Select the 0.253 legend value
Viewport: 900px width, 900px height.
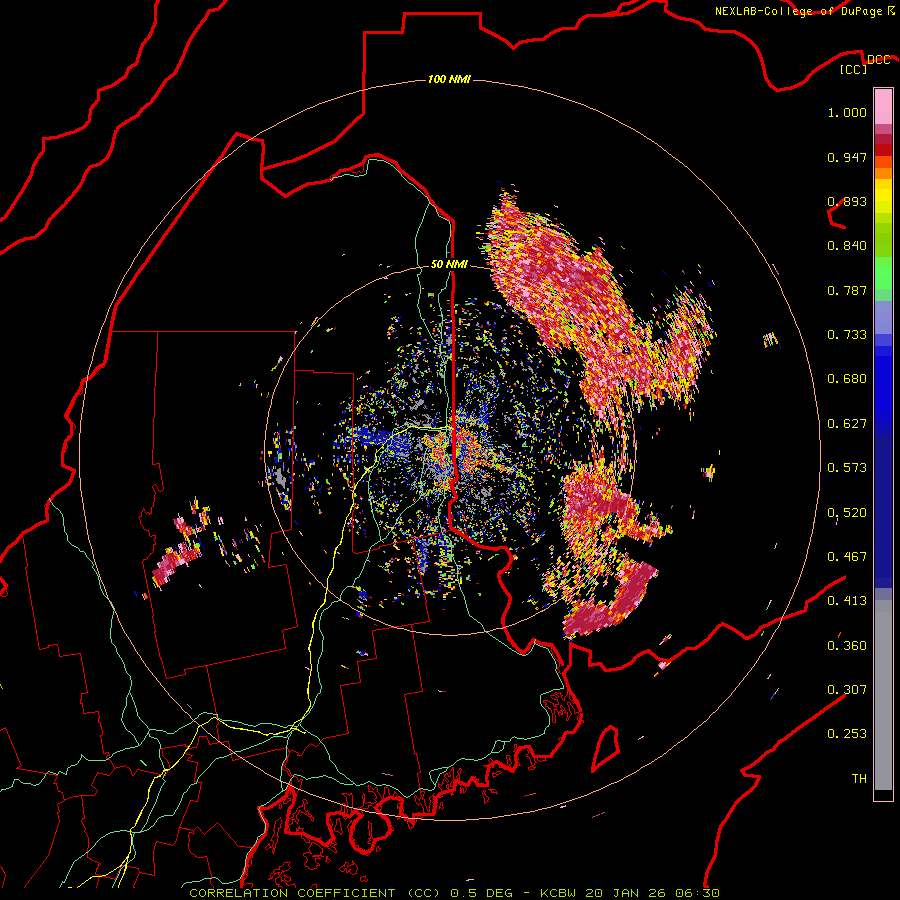point(847,734)
